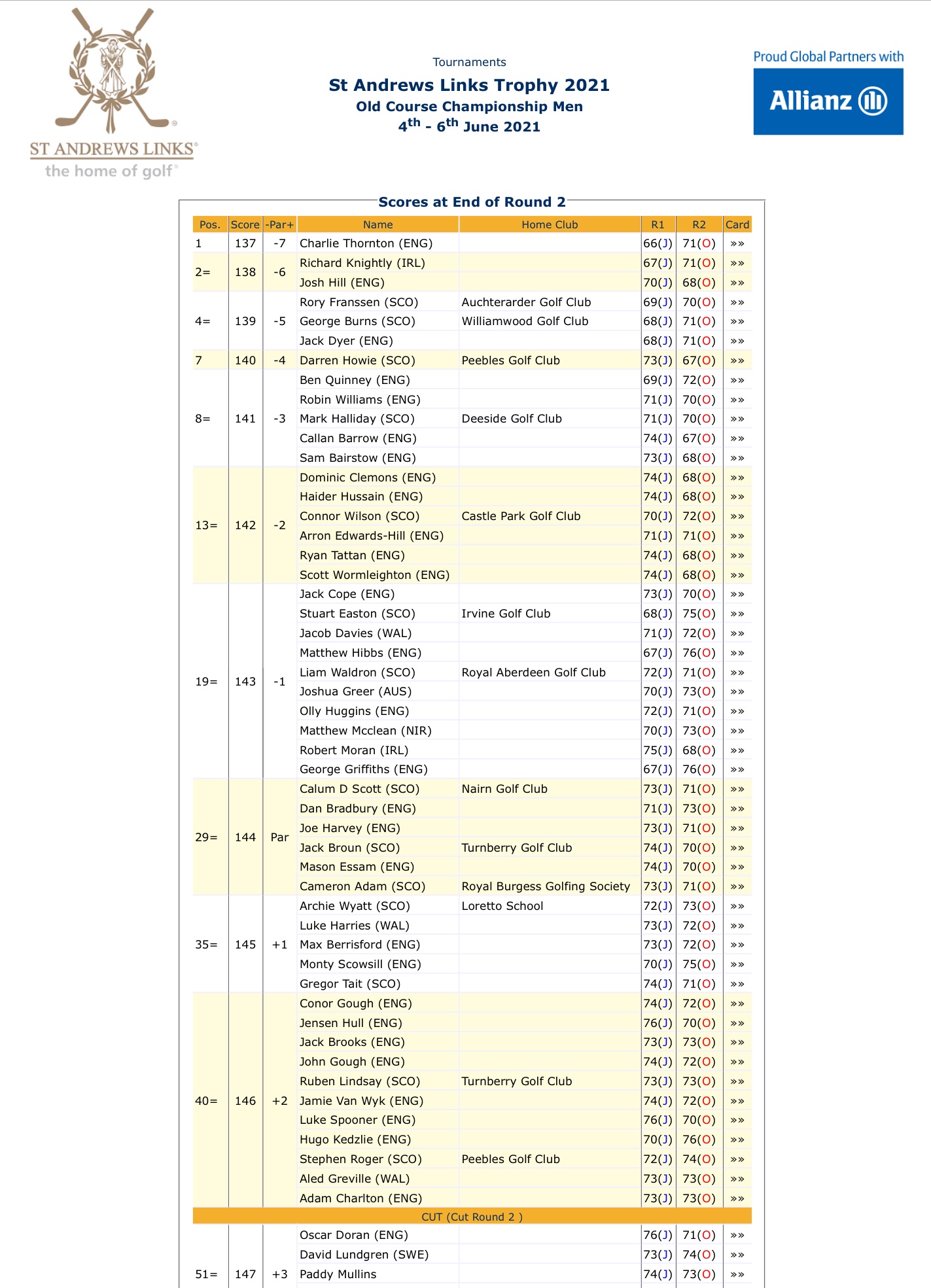Open Oscar Doran's card arrows icon
Viewport: 931px width, 1288px height.
pos(737,1236)
